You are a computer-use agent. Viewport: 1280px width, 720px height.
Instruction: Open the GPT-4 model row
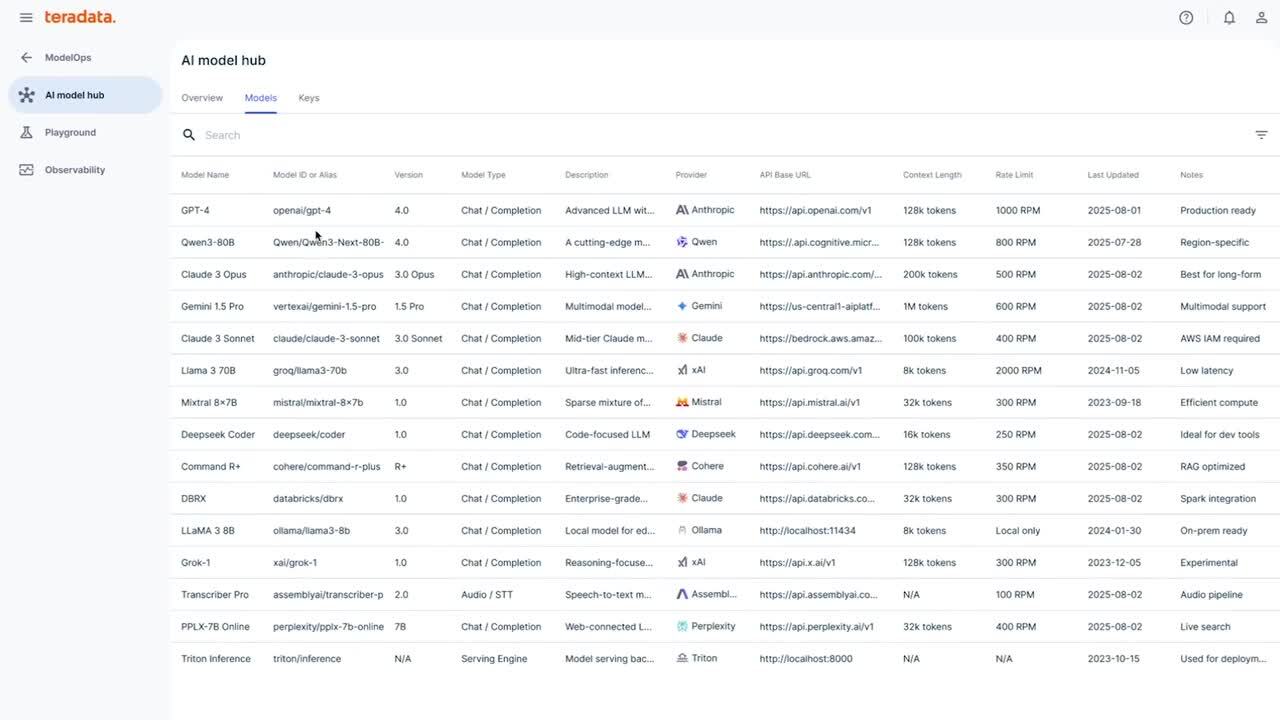[195, 211]
